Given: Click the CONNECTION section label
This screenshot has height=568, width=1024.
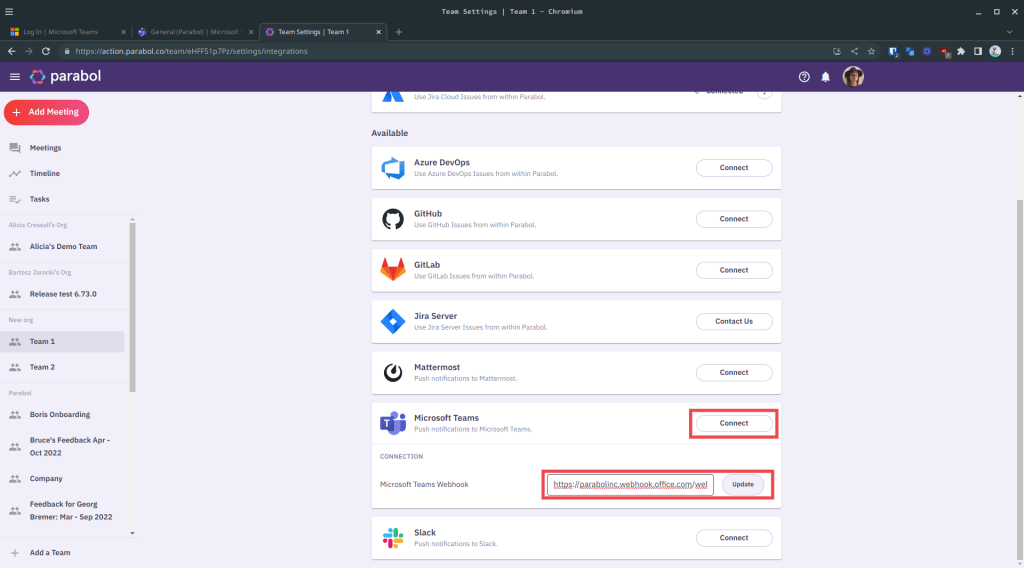Looking at the screenshot, I should pos(401,456).
